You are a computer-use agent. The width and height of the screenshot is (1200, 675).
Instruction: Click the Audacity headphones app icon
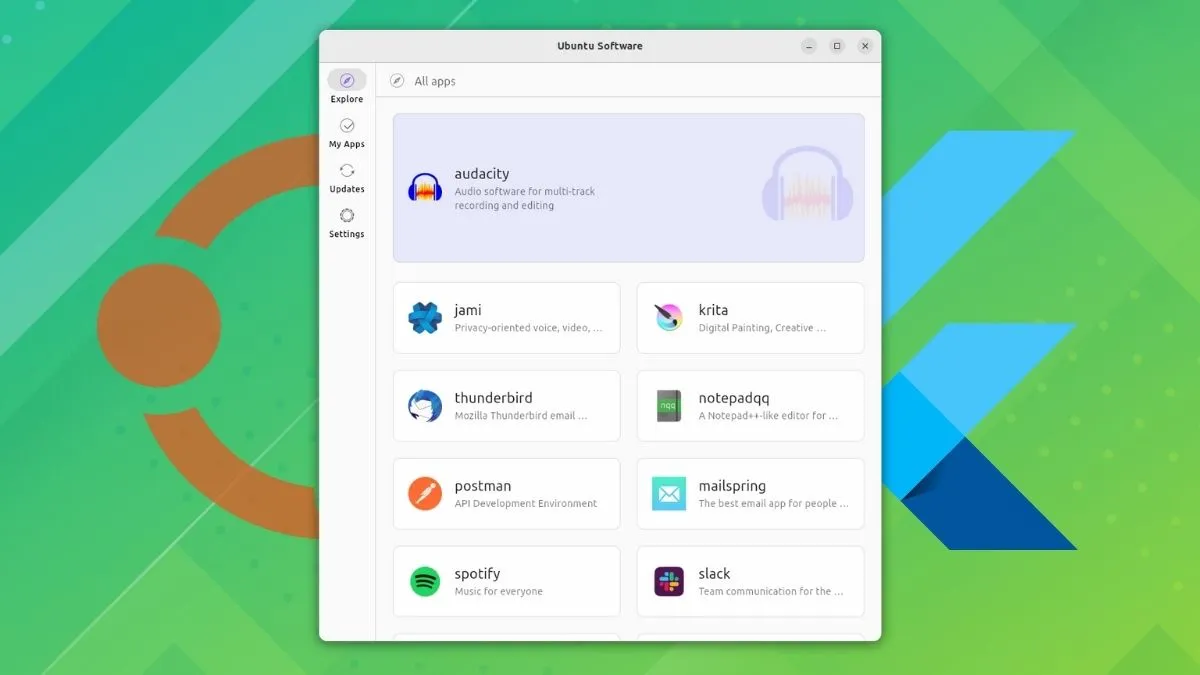424,187
